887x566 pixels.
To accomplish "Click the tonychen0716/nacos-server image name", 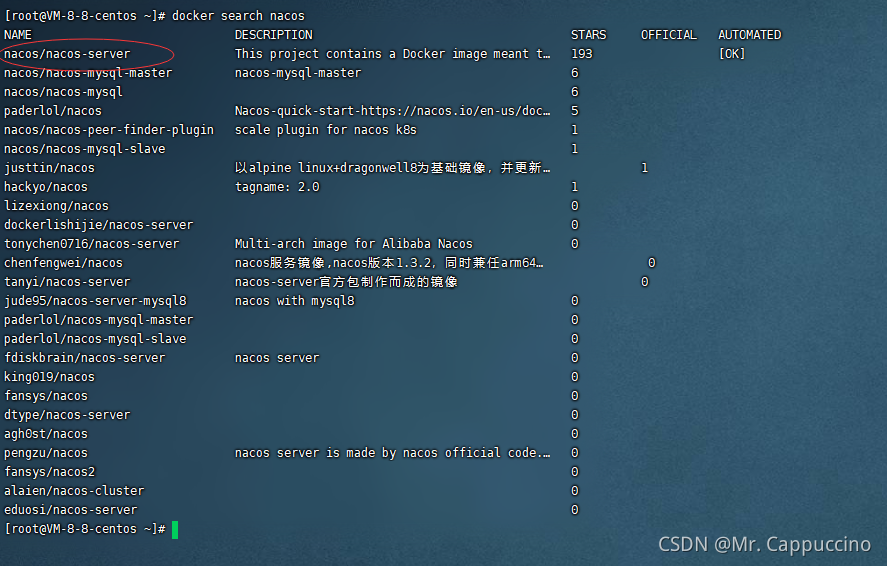I will point(92,244).
